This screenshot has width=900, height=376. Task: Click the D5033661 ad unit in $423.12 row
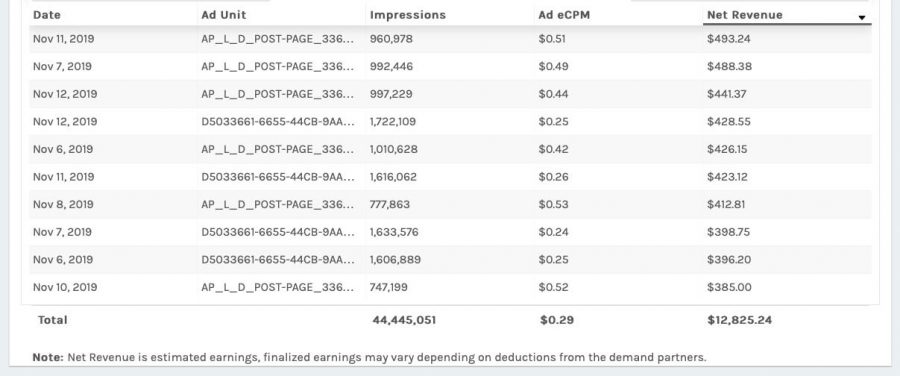coord(278,177)
